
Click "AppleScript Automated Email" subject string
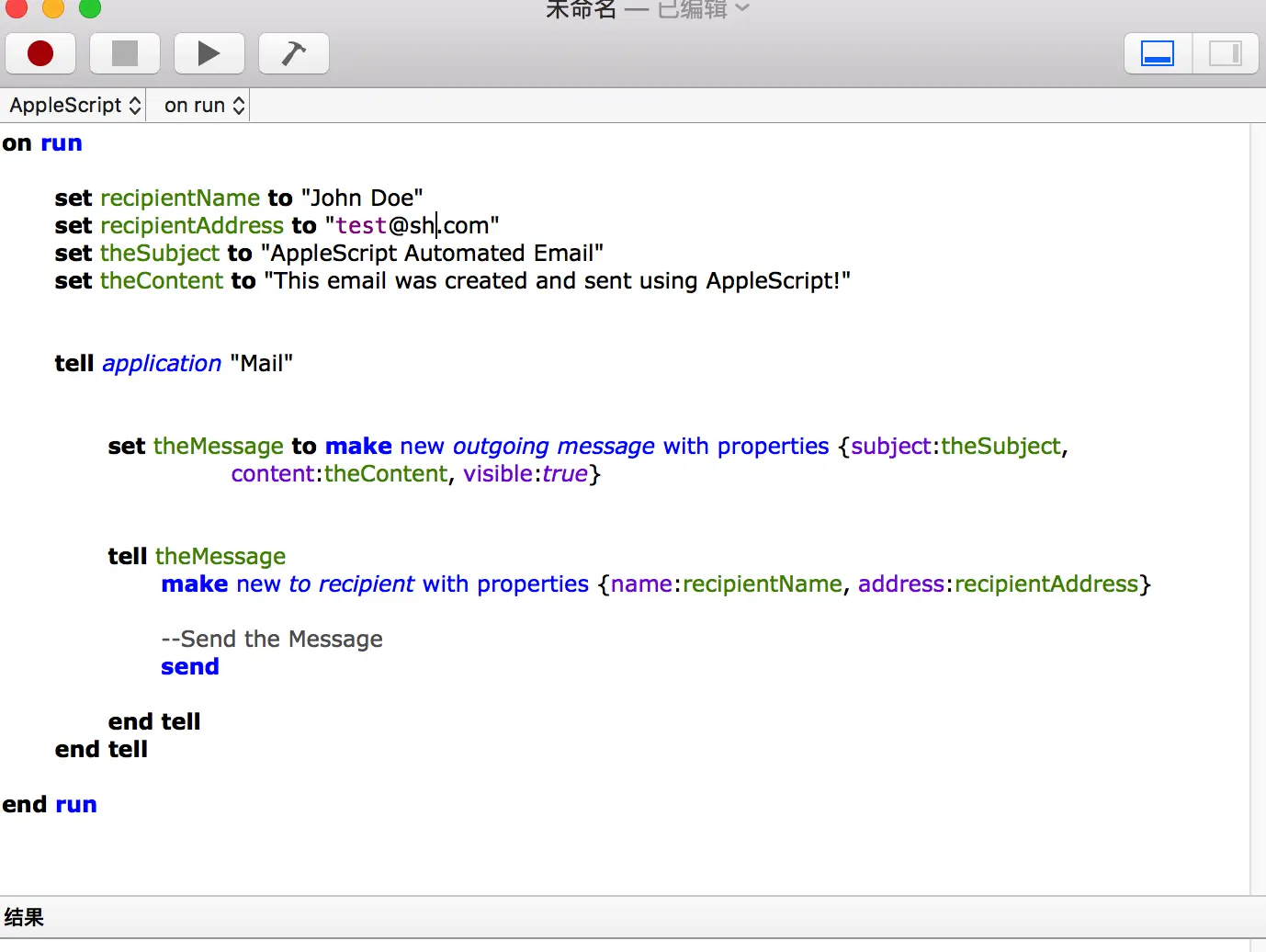pos(432,253)
